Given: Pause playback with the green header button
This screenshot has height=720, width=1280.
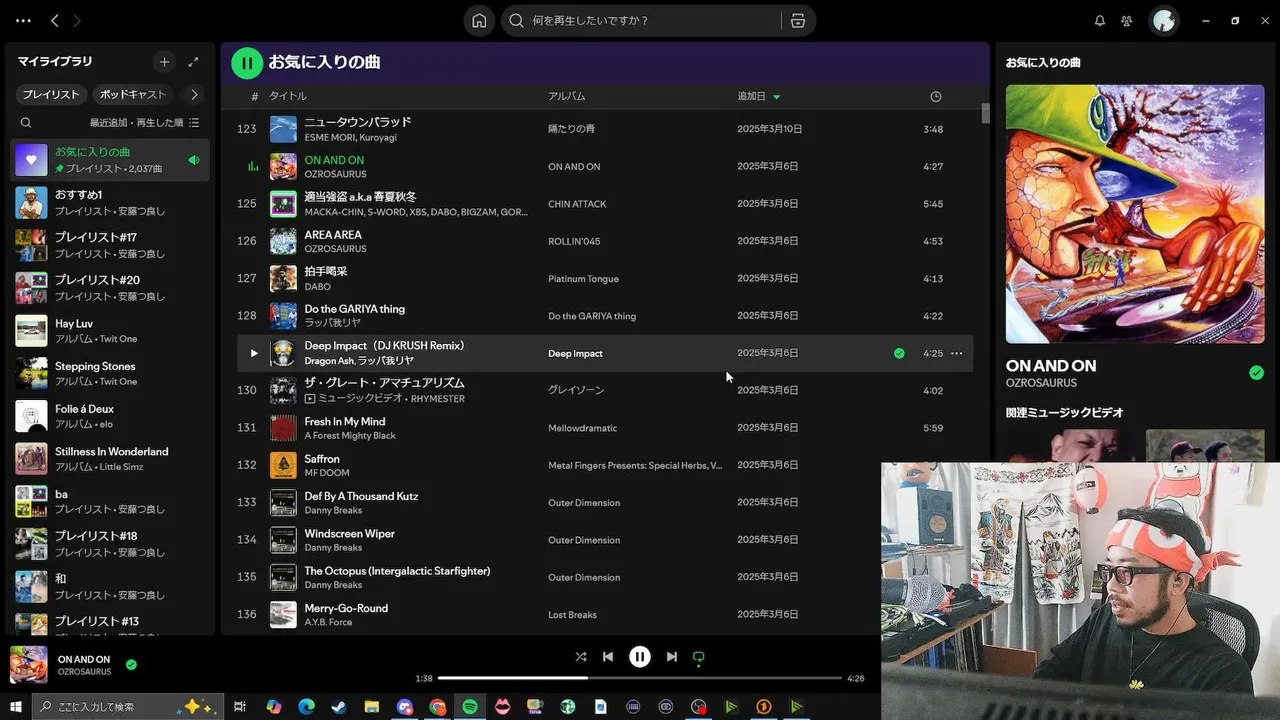Looking at the screenshot, I should 247,63.
